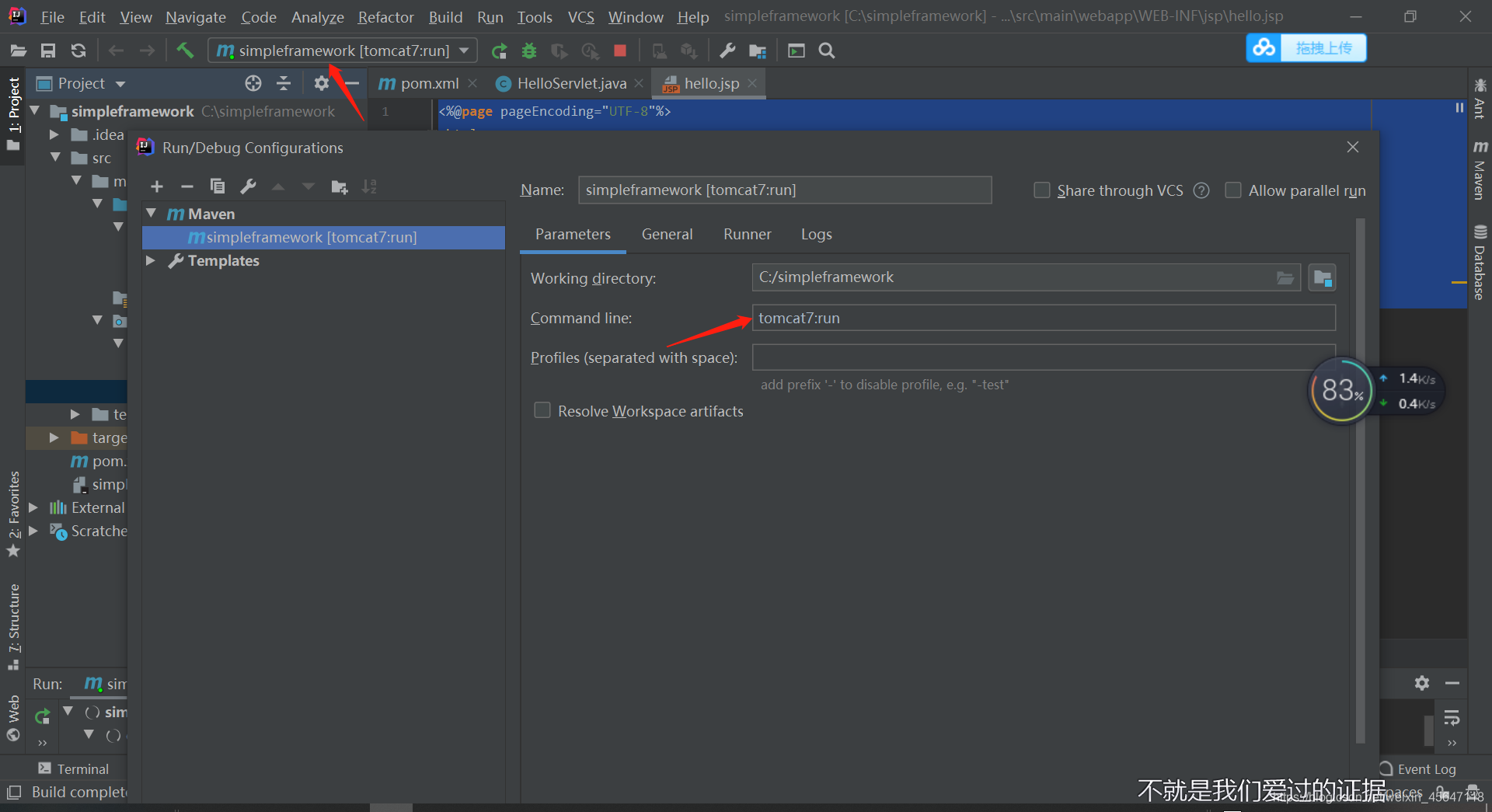Open Project view dropdown arrow
Screen dimensions: 1492x812
[x=120, y=84]
